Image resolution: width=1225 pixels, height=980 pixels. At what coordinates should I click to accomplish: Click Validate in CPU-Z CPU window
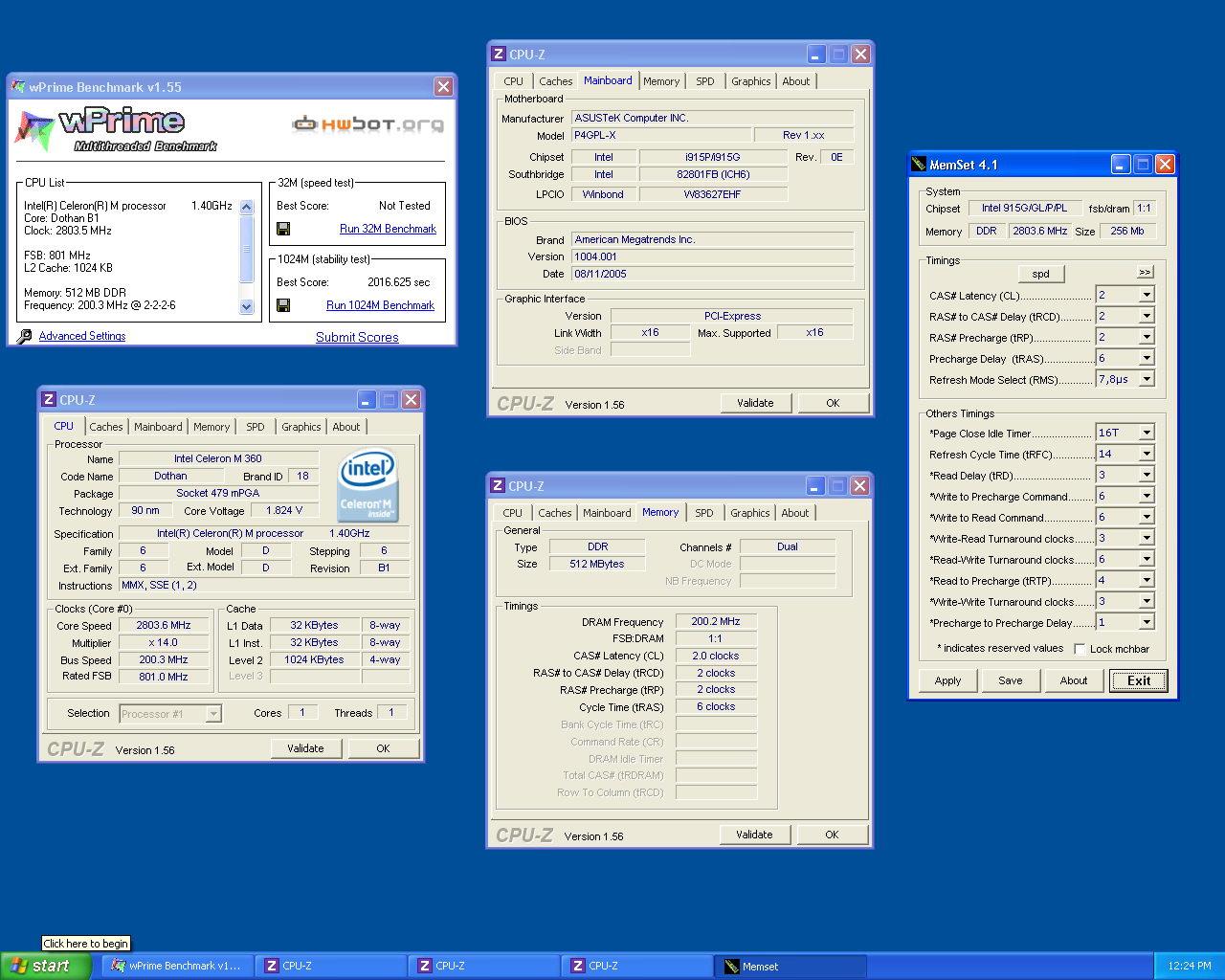(x=305, y=748)
